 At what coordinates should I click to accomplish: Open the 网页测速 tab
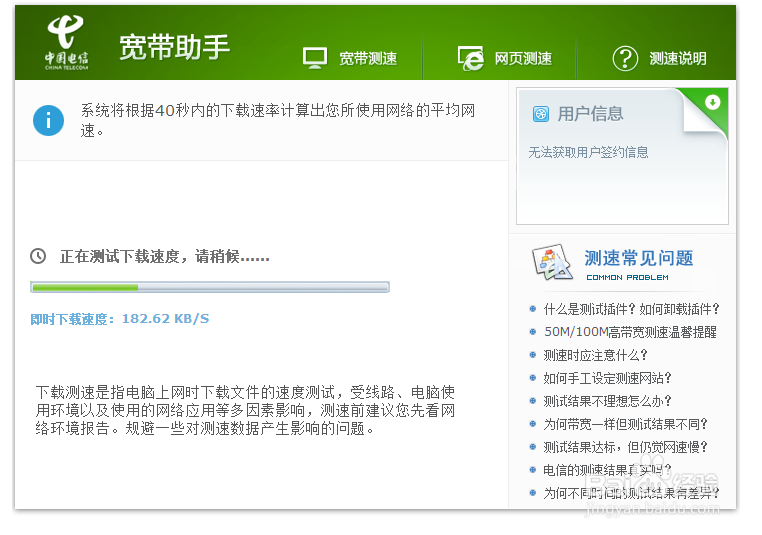point(523,59)
